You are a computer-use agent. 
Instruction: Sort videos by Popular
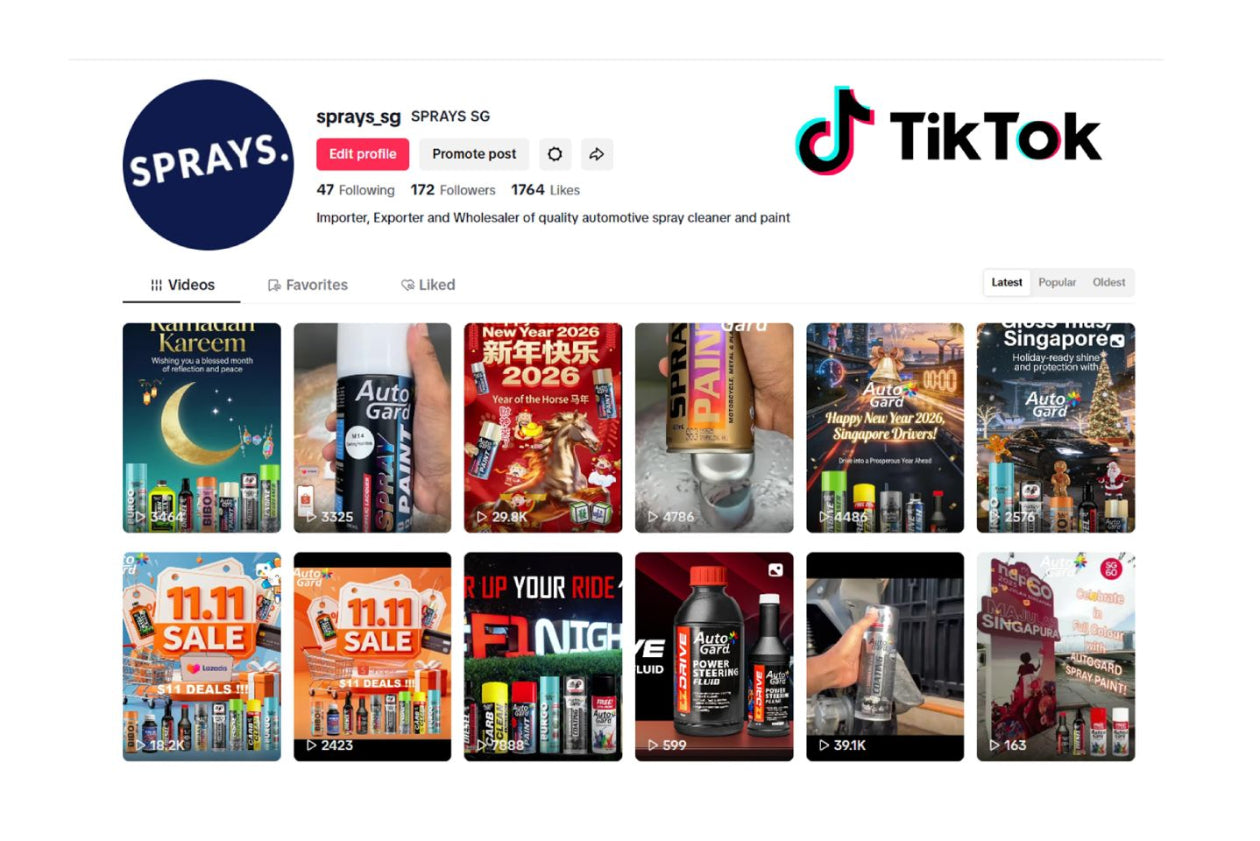tap(1057, 283)
